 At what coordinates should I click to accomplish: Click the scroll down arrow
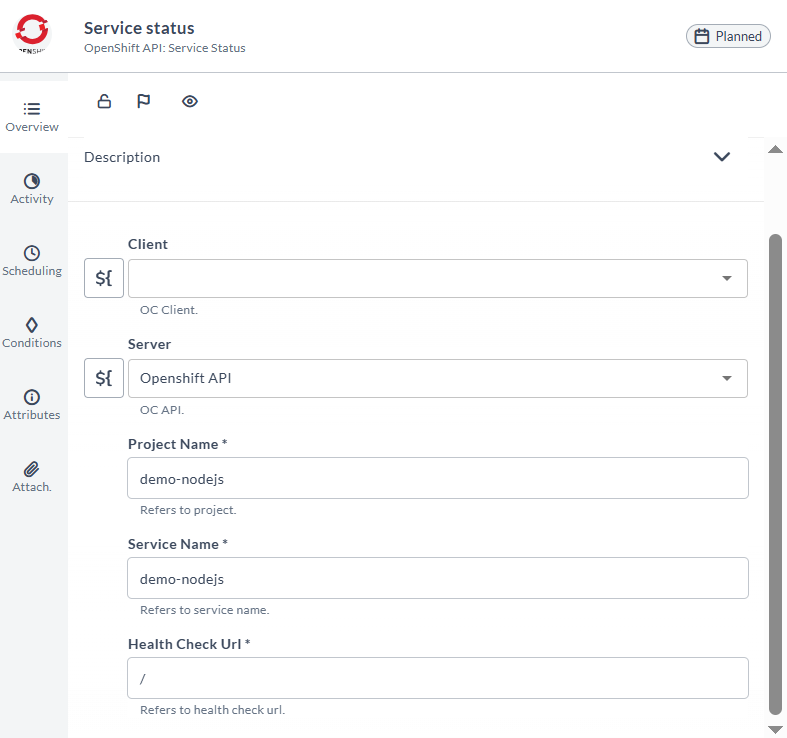click(x=775, y=729)
